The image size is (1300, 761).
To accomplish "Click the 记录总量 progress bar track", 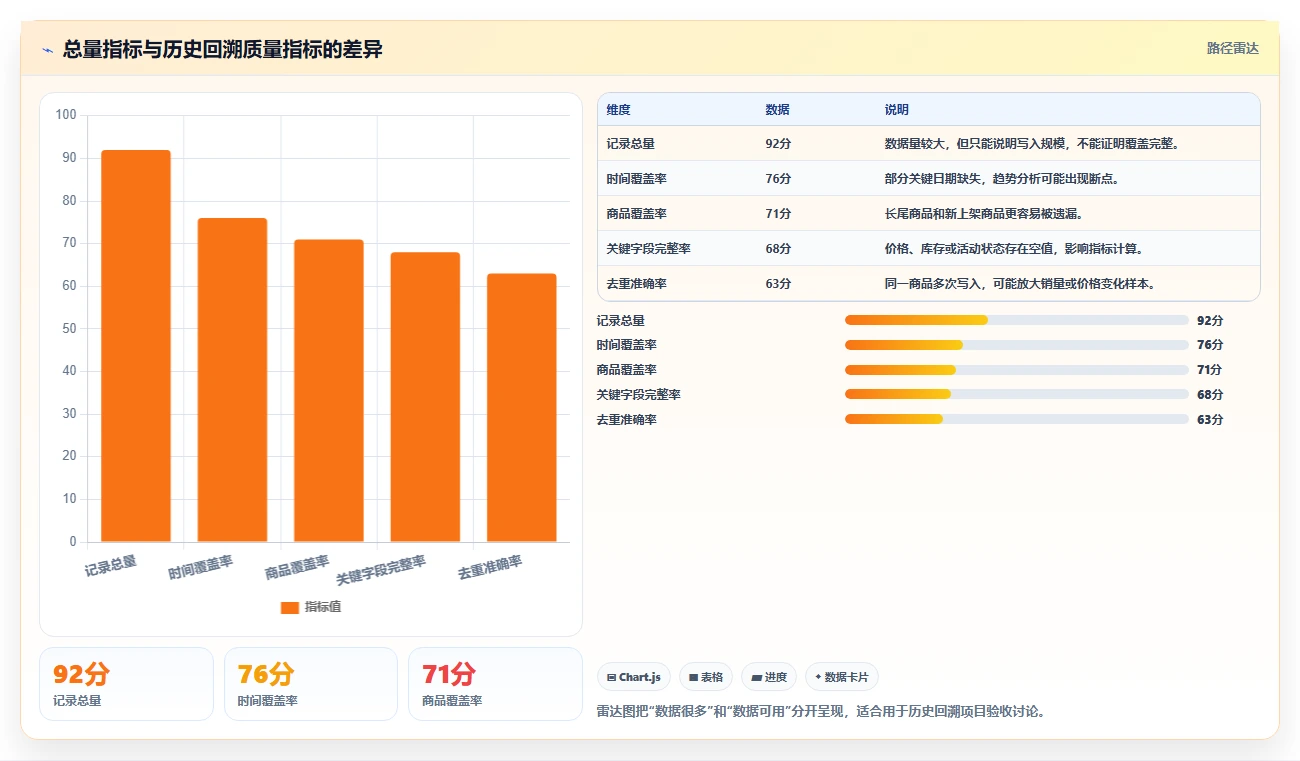I will [1016, 320].
